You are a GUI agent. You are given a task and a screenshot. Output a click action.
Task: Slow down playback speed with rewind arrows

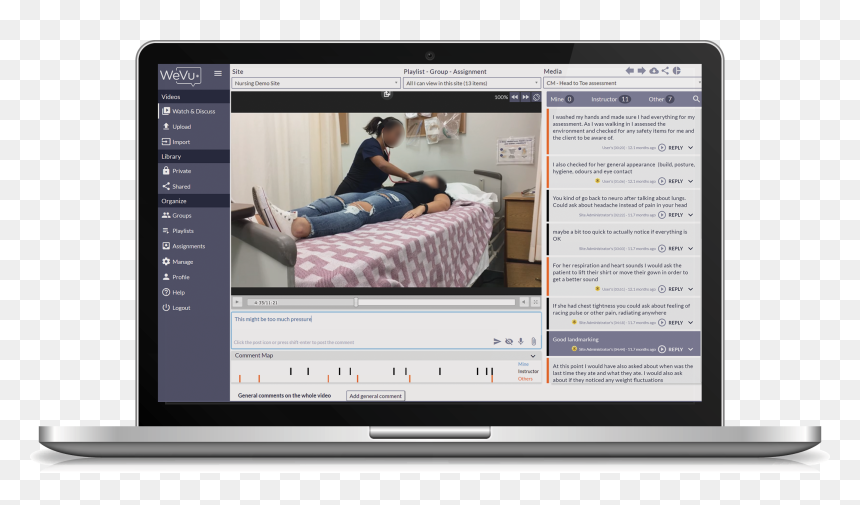(514, 97)
